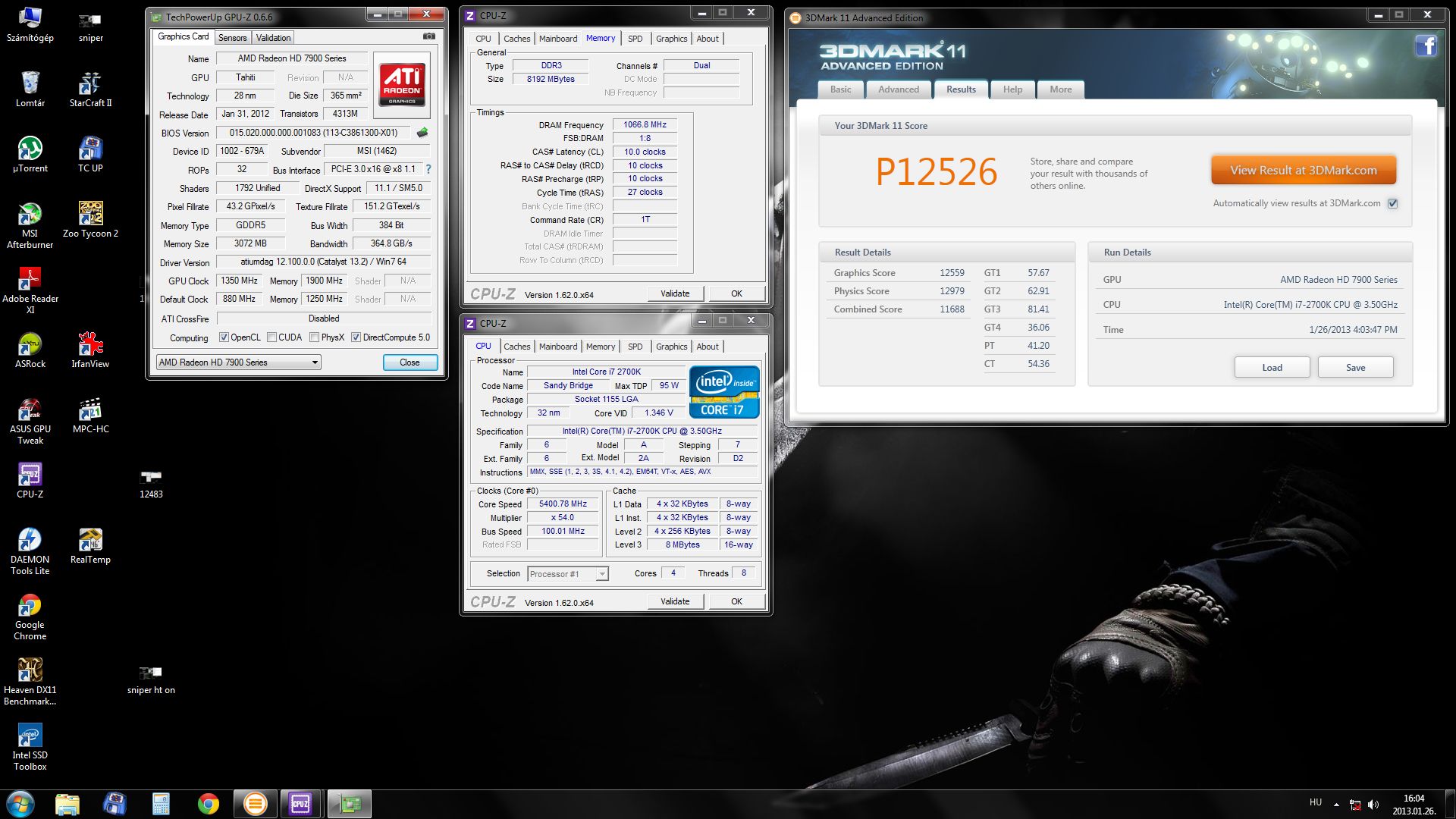Image resolution: width=1456 pixels, height=819 pixels.
Task: Show hidden system tray icons arrow
Action: [x=1336, y=804]
